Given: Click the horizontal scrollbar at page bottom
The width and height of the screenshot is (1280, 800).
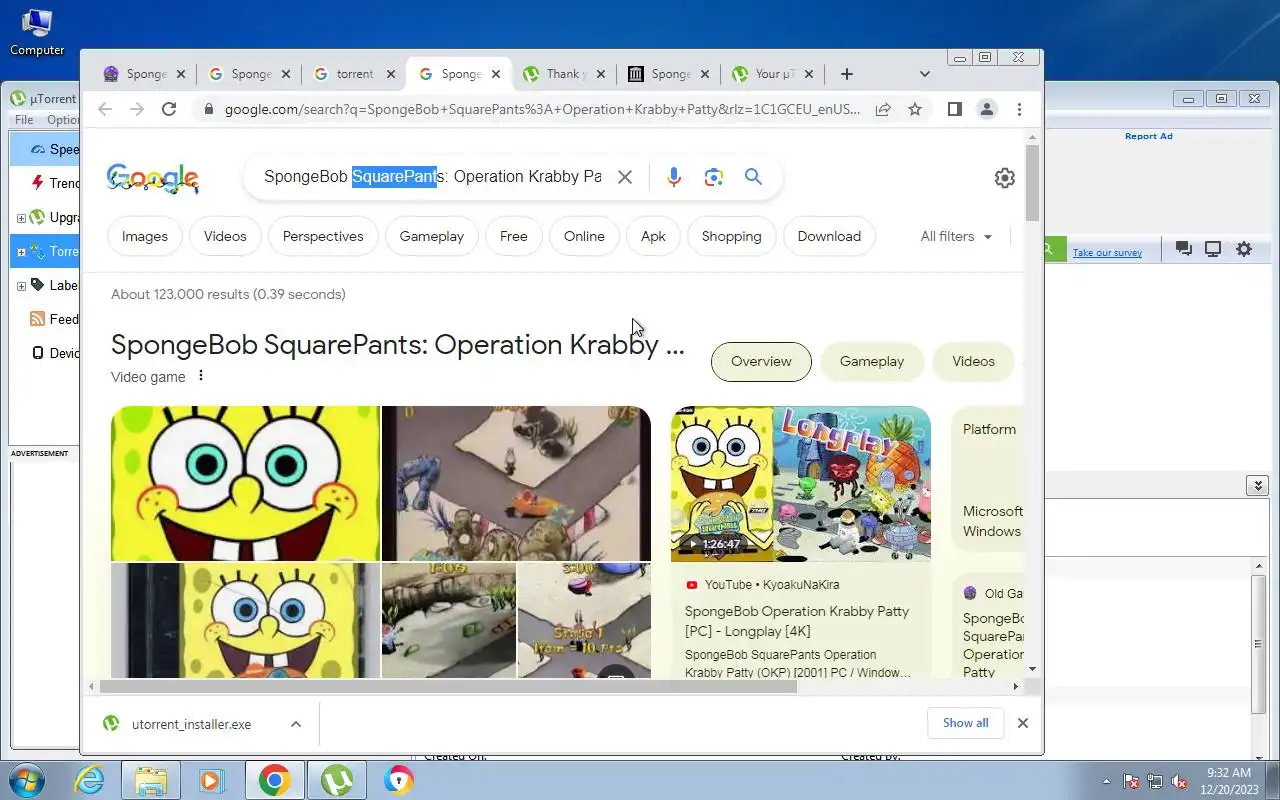Looking at the screenshot, I should point(448,687).
